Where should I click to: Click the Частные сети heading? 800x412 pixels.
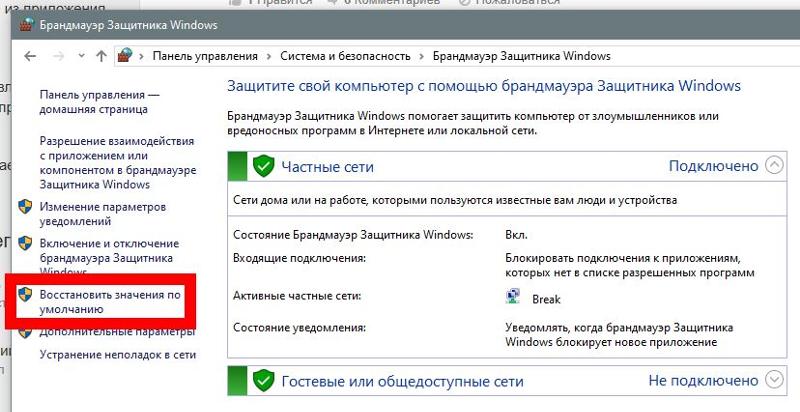(x=328, y=167)
